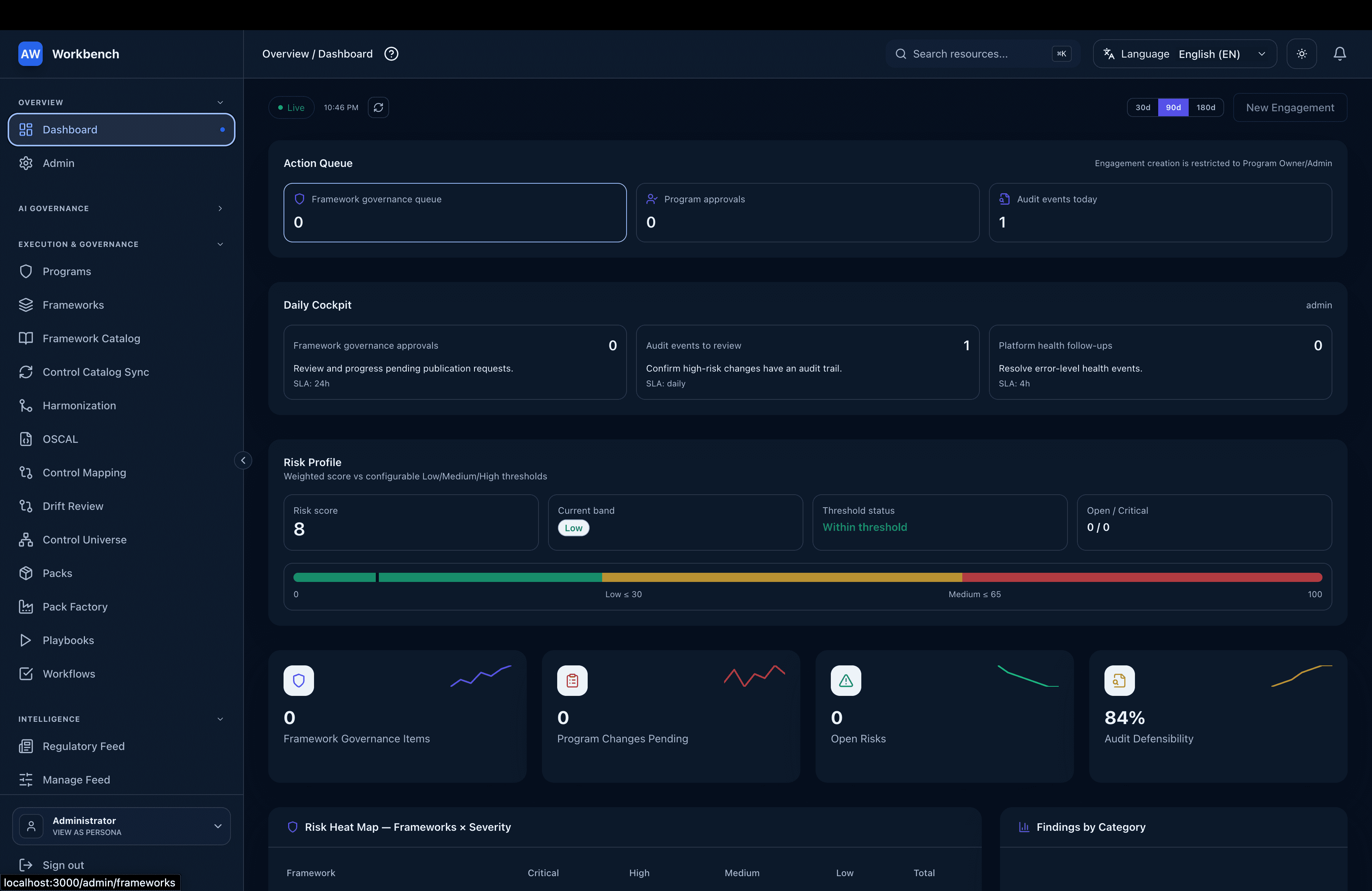This screenshot has height=891, width=1372.
Task: Click the New Engagement button
Action: (1290, 107)
